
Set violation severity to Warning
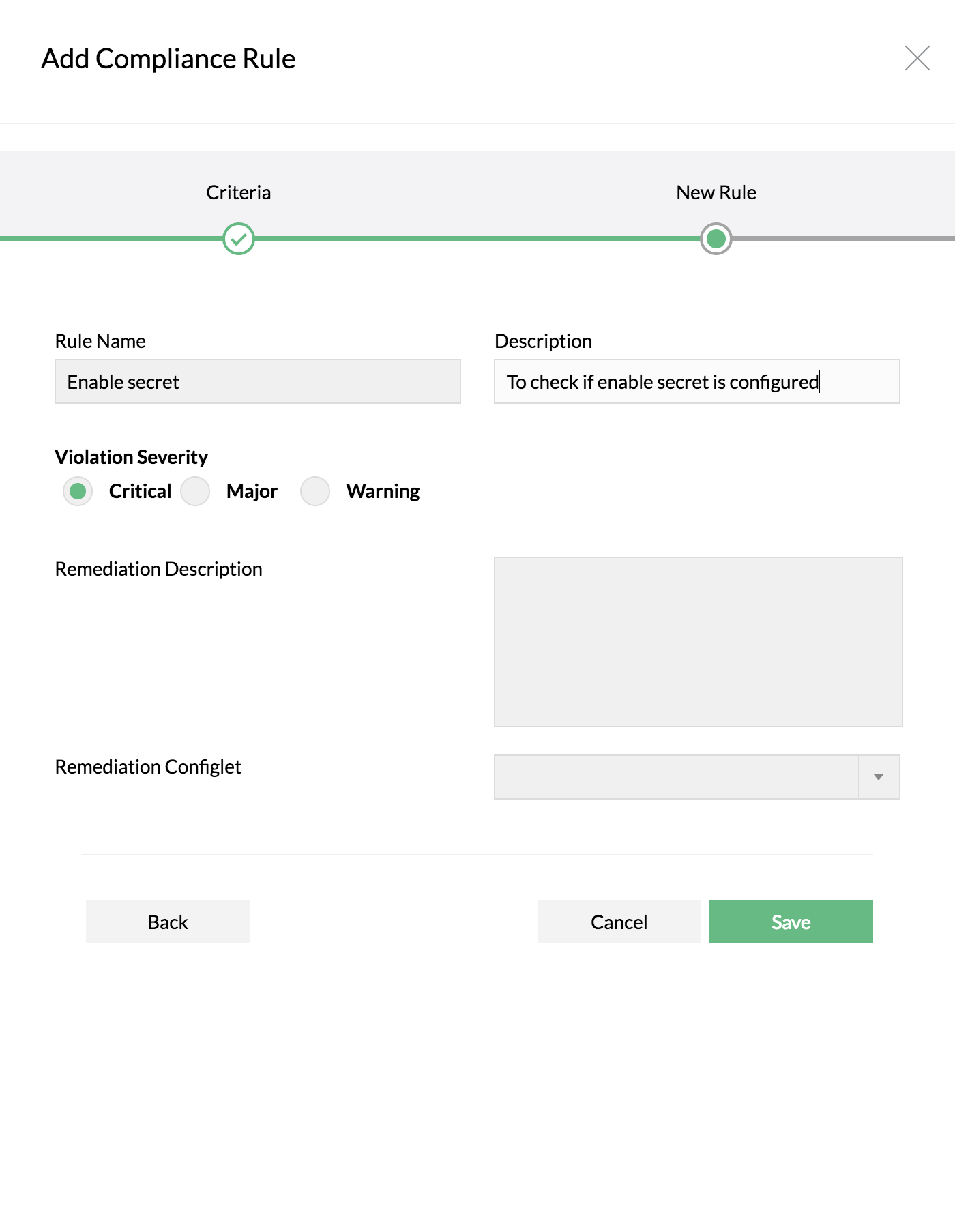click(x=315, y=491)
